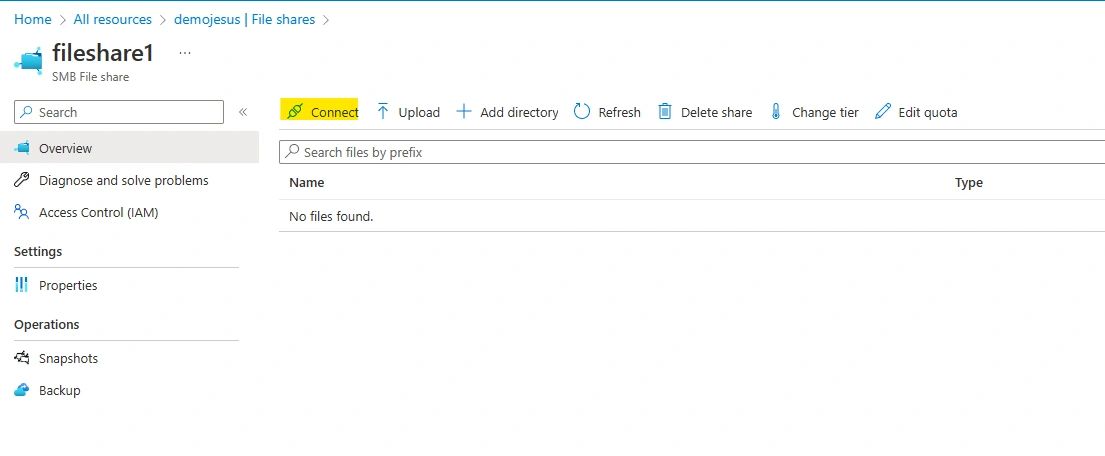
Task: Click the Delete share trash icon
Action: 665,112
